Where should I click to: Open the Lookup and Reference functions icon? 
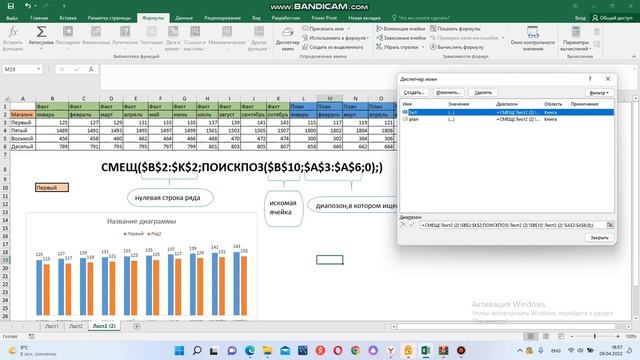coord(195,32)
